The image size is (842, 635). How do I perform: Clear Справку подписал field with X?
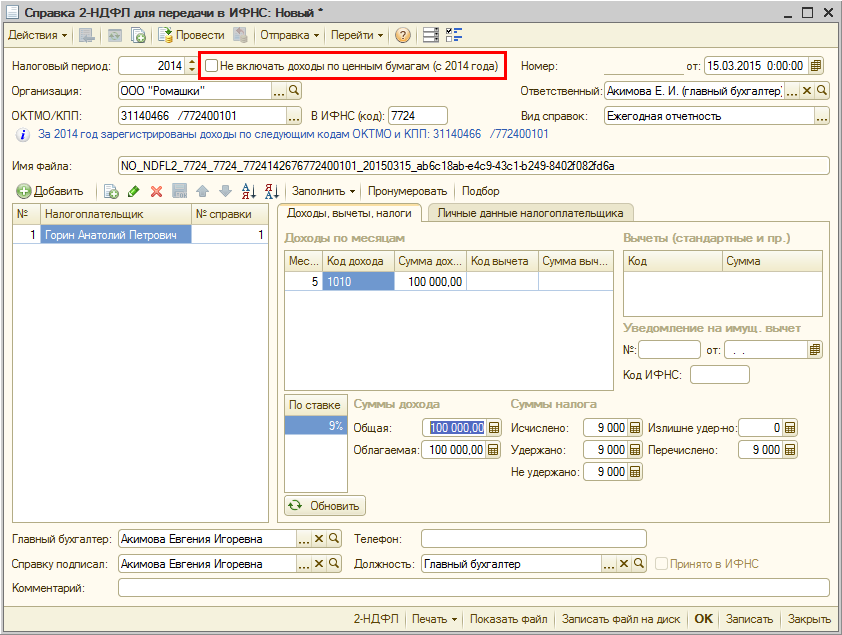[x=318, y=564]
